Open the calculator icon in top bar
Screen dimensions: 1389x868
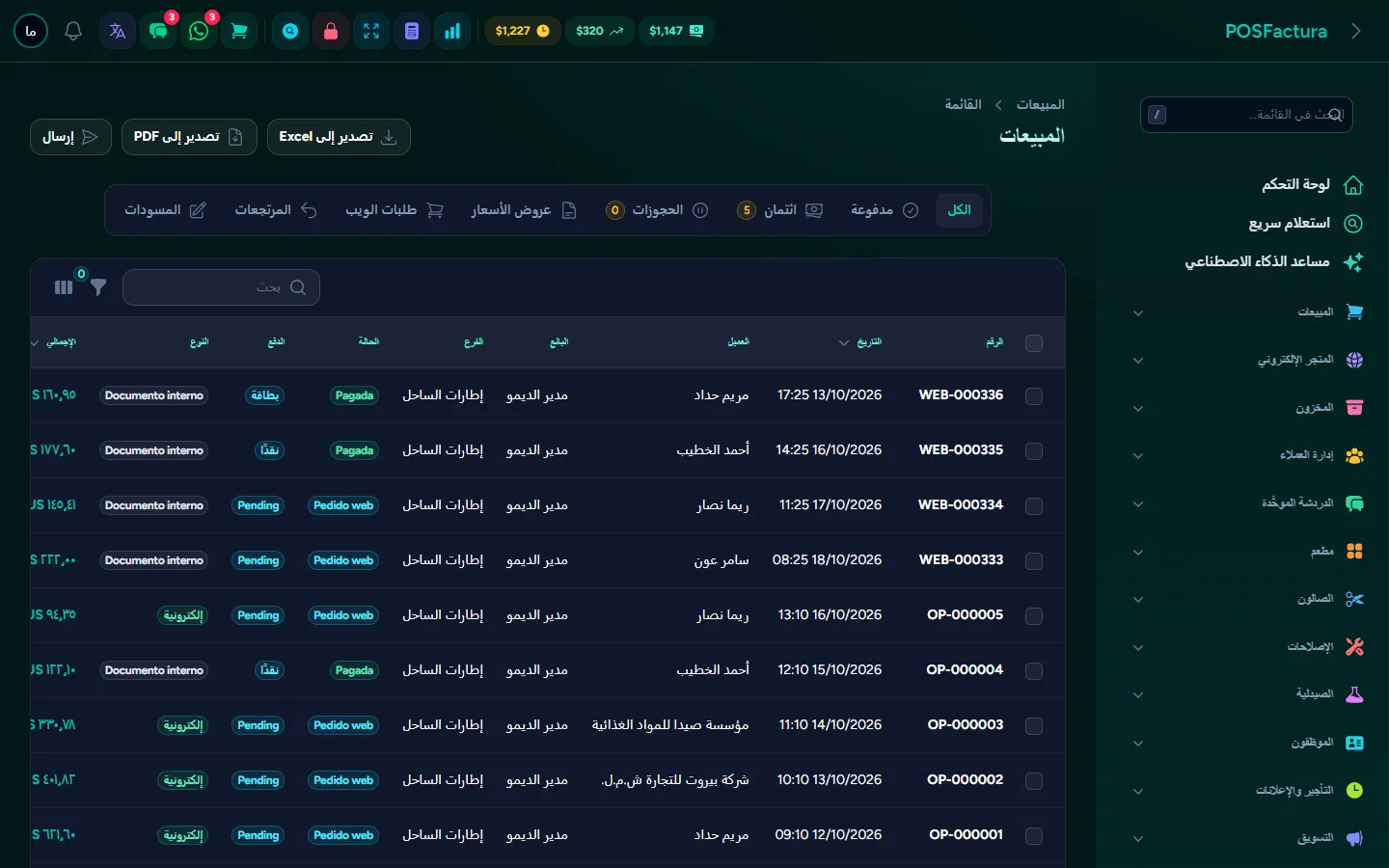[x=412, y=31]
